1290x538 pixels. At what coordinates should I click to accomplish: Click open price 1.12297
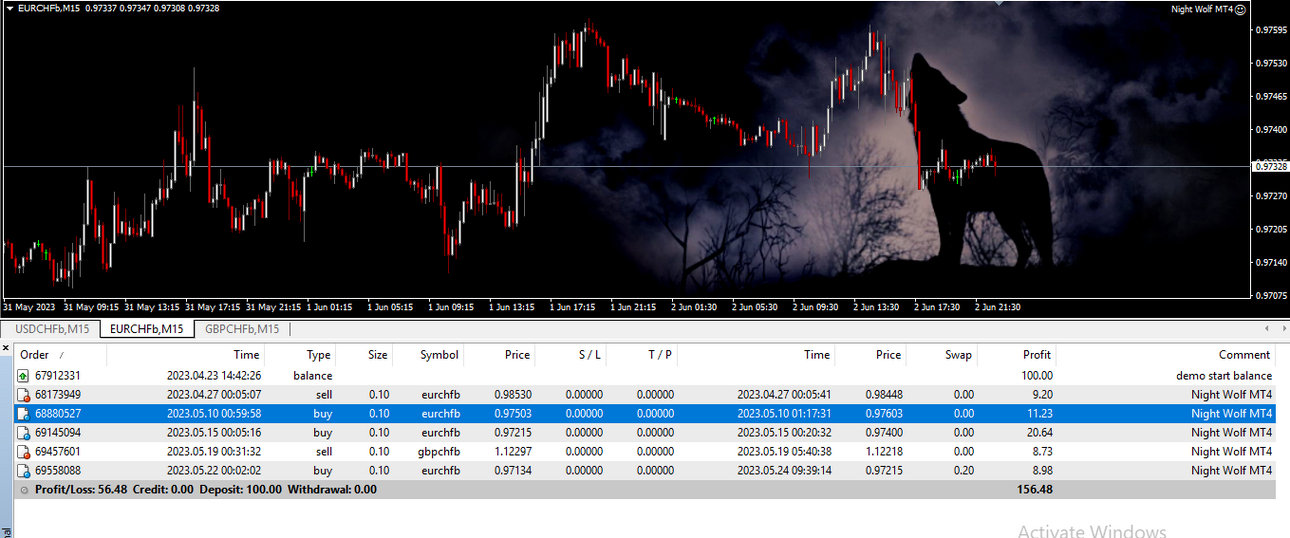512,452
